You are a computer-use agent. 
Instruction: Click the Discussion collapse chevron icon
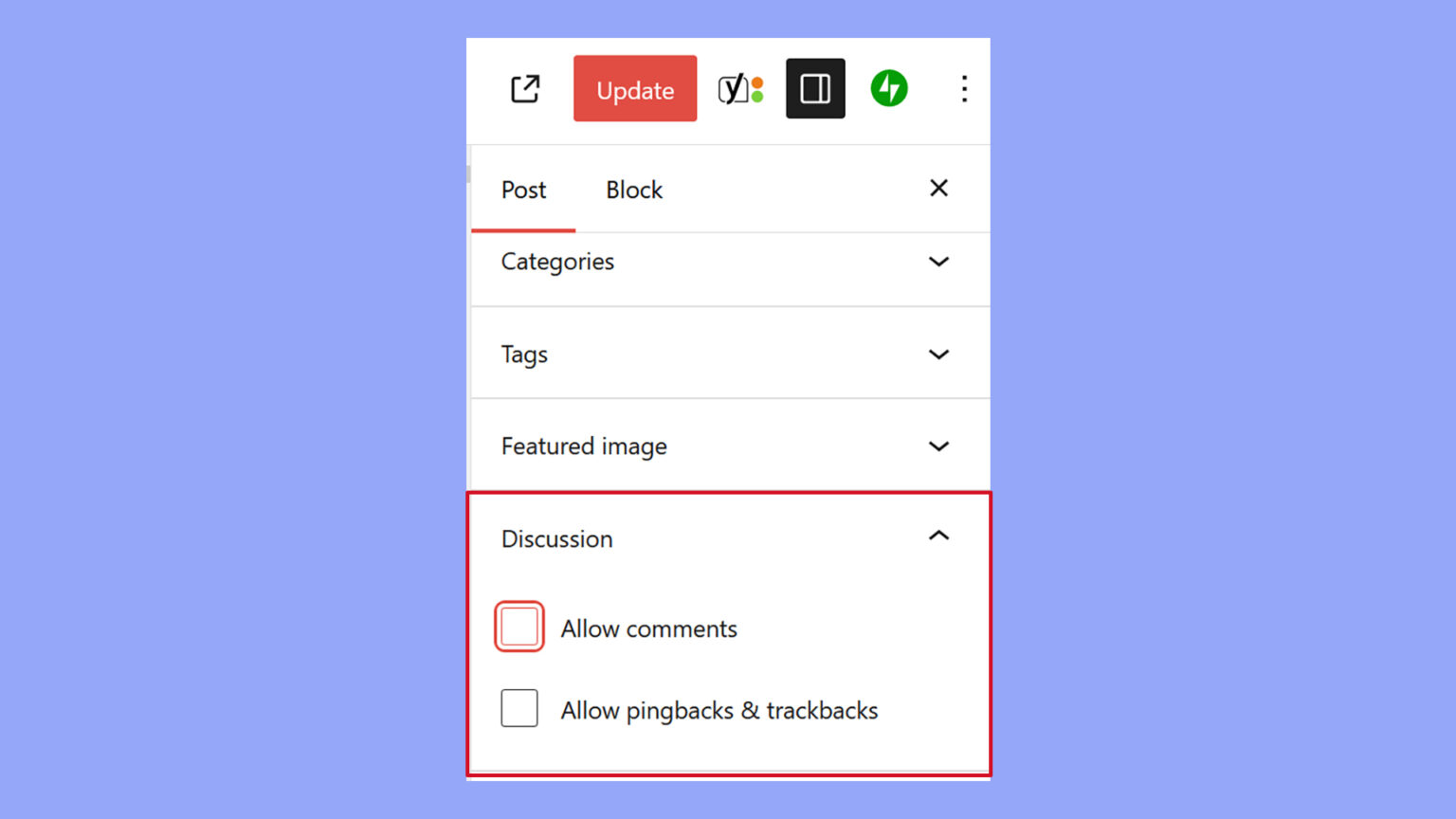pos(938,537)
